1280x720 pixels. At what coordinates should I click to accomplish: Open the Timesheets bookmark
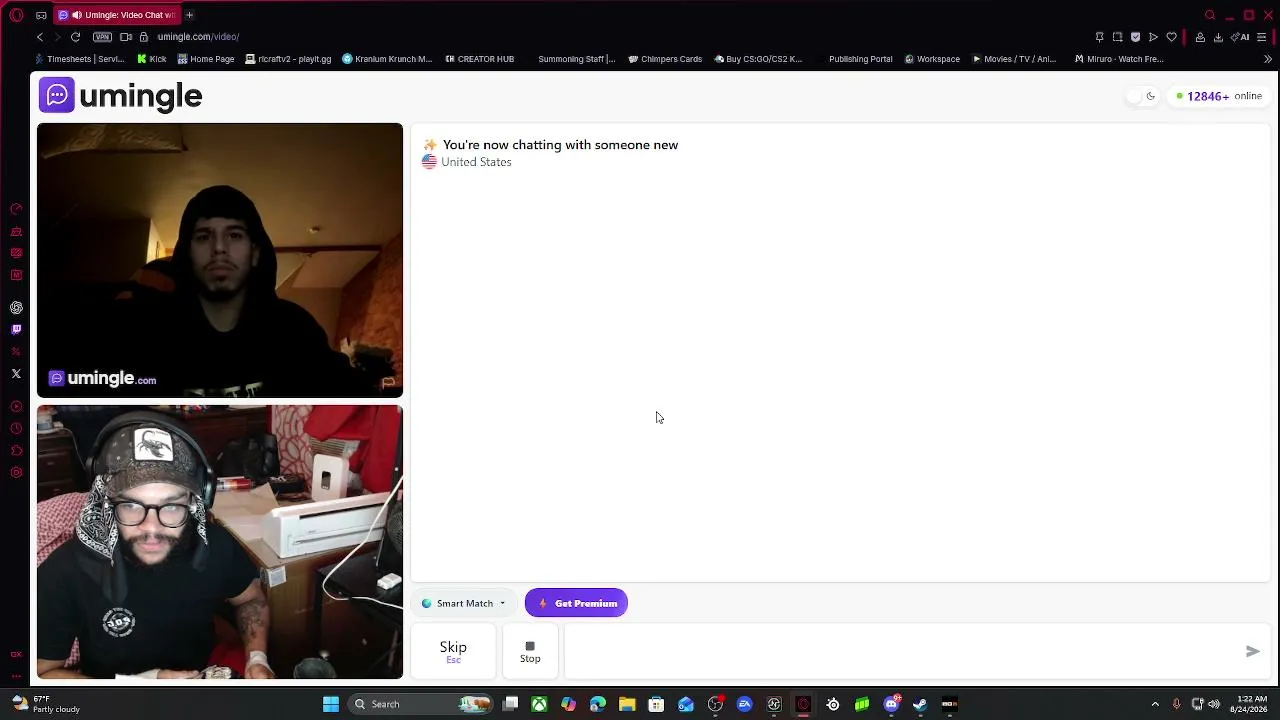pyautogui.click(x=80, y=59)
